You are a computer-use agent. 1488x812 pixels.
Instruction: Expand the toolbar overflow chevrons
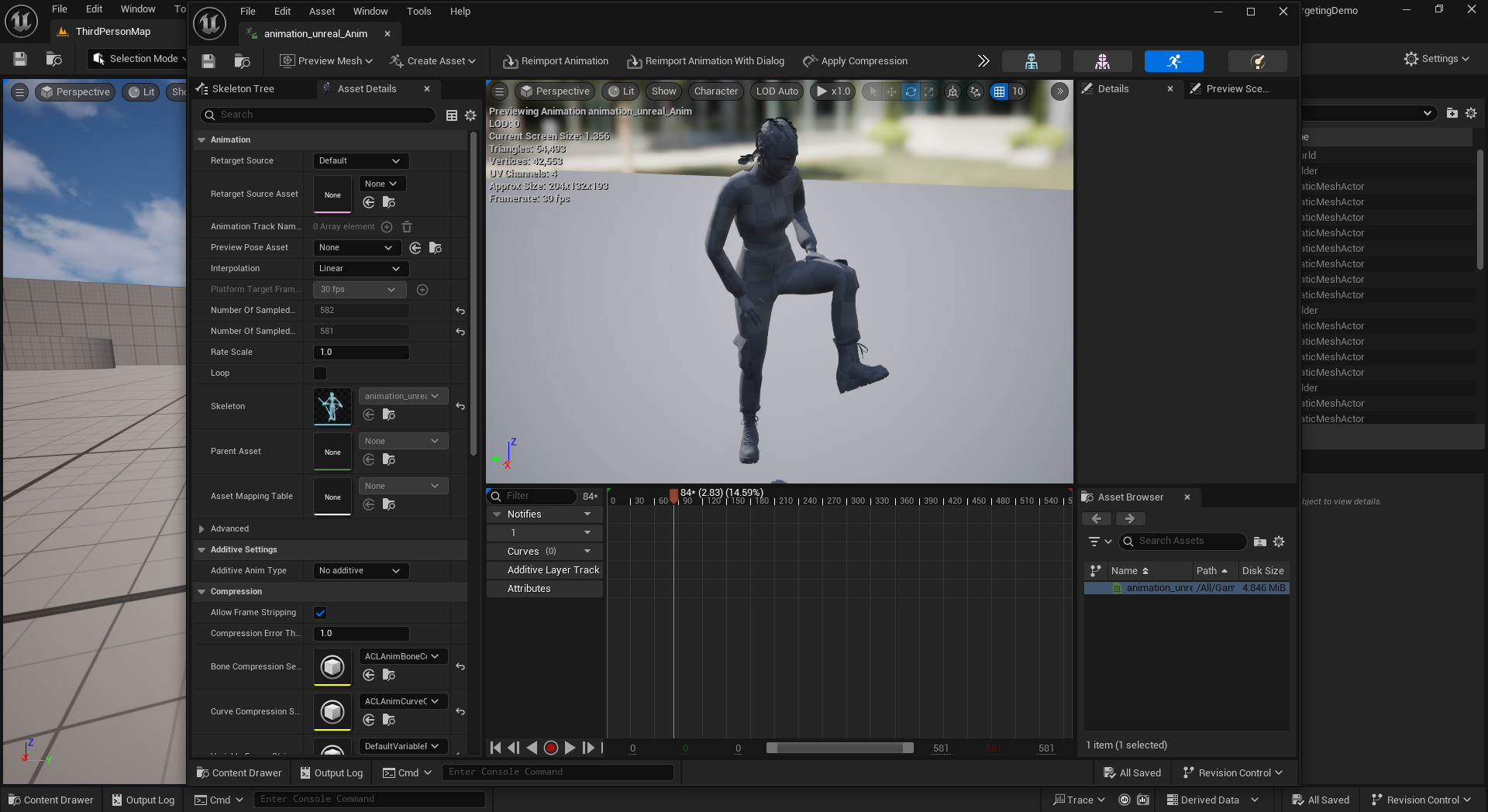coord(983,61)
